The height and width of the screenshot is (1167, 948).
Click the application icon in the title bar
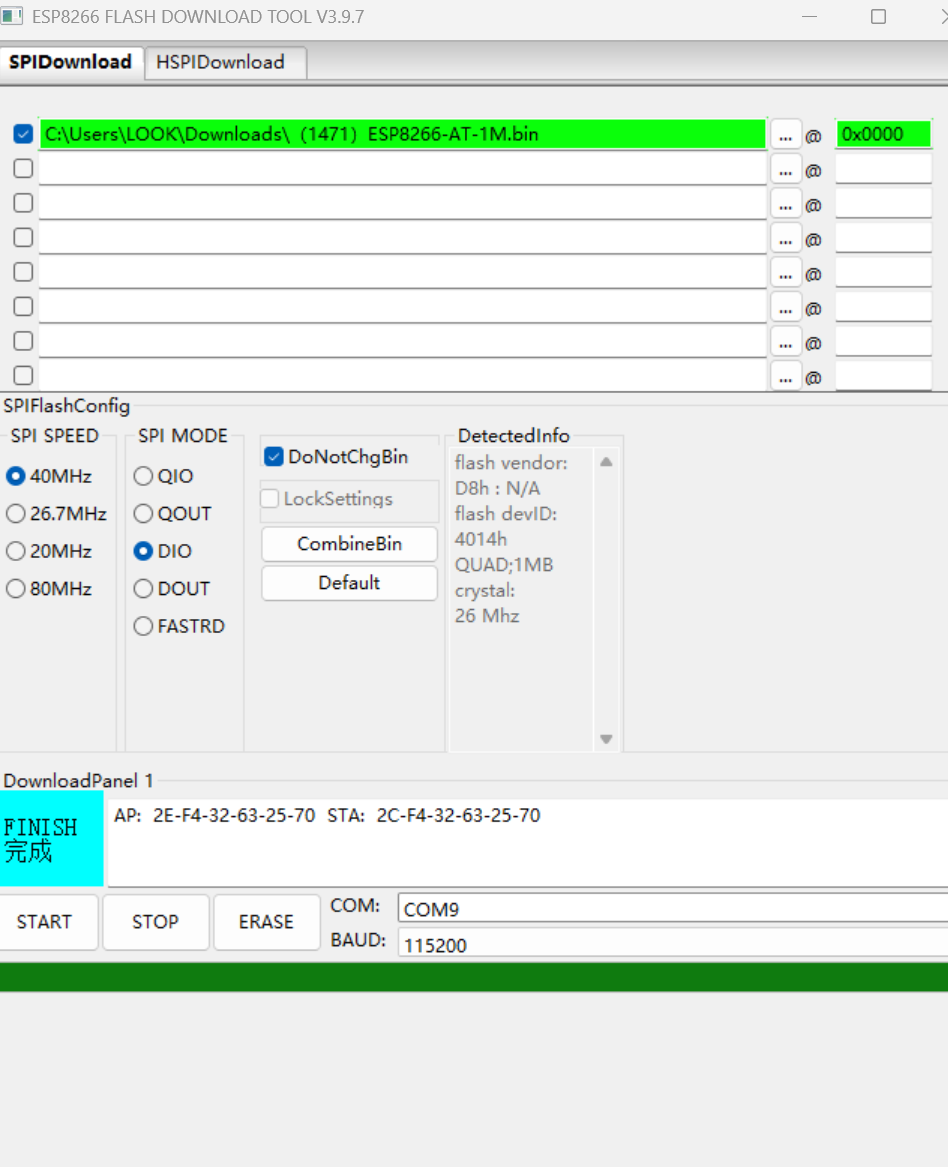12,16
